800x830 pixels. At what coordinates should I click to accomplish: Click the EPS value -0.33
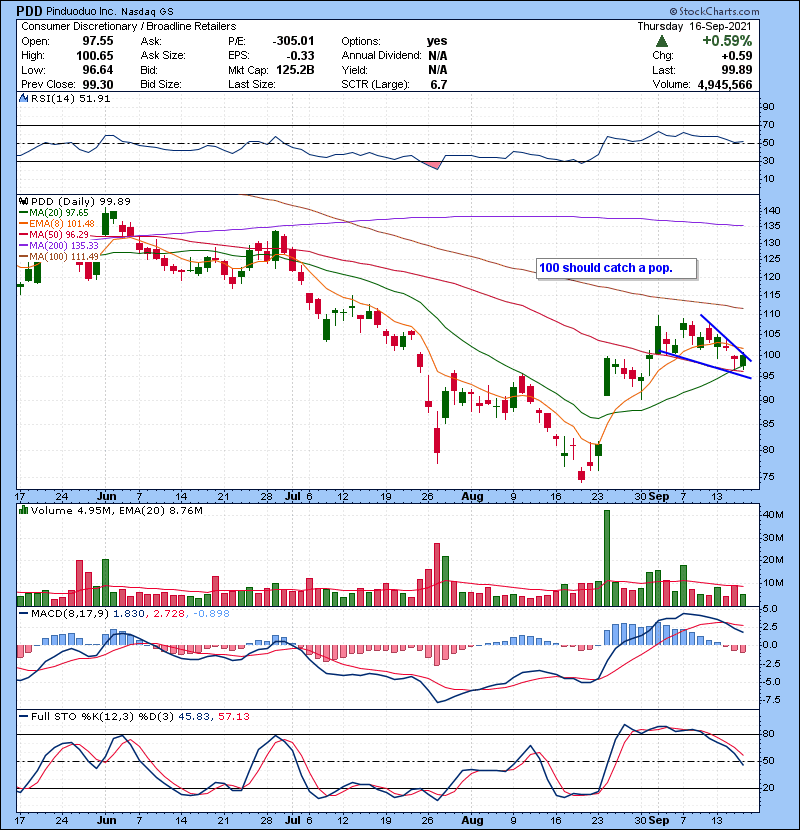300,56
